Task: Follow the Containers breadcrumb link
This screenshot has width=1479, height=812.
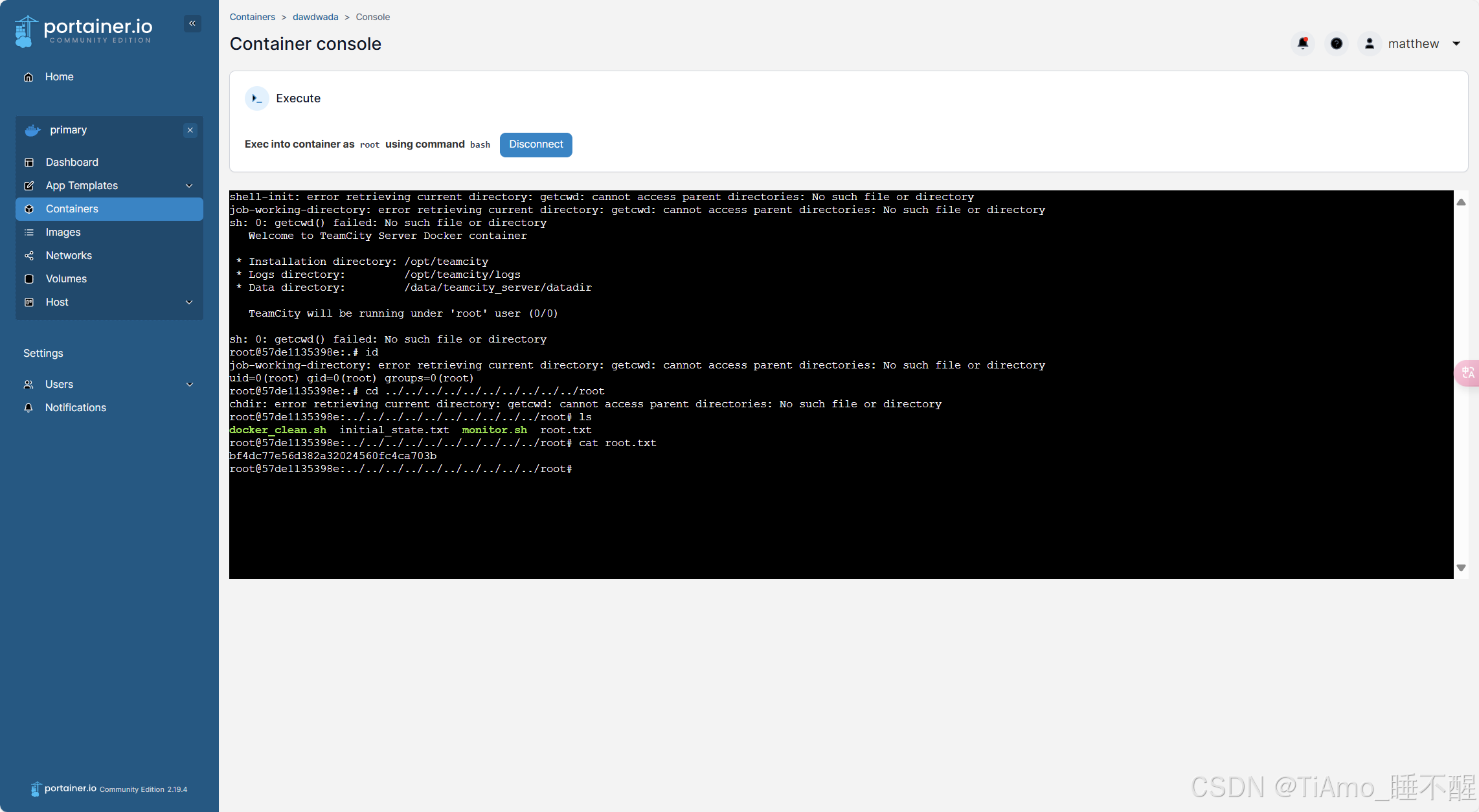Action: point(253,17)
